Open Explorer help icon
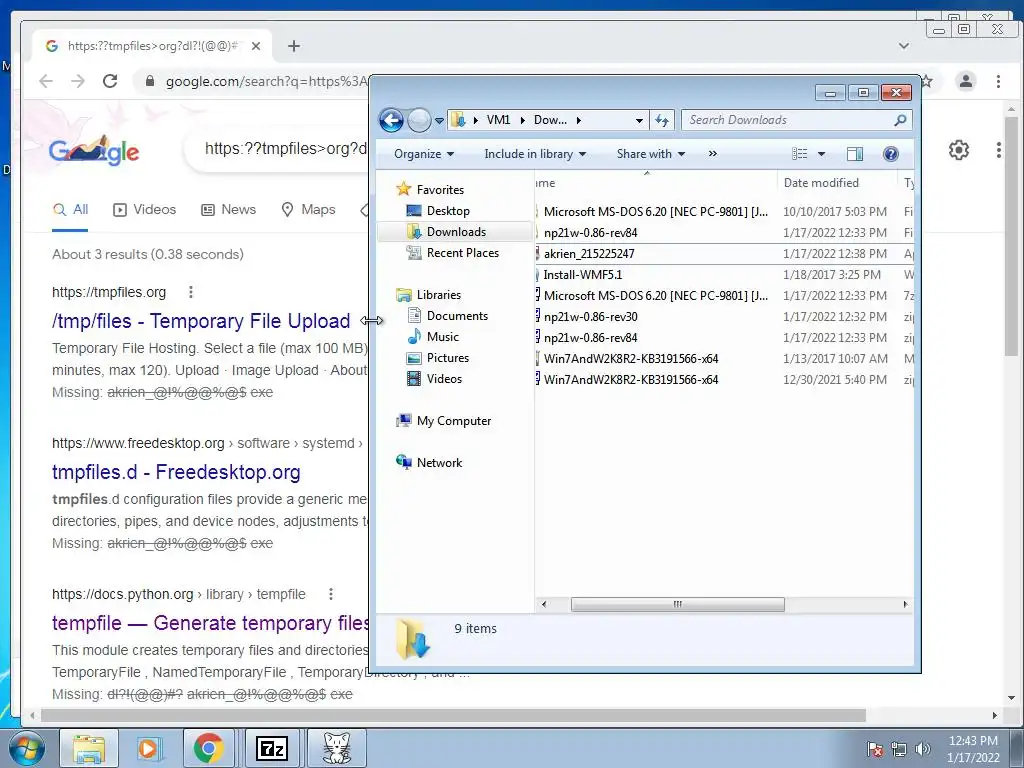 coord(890,154)
